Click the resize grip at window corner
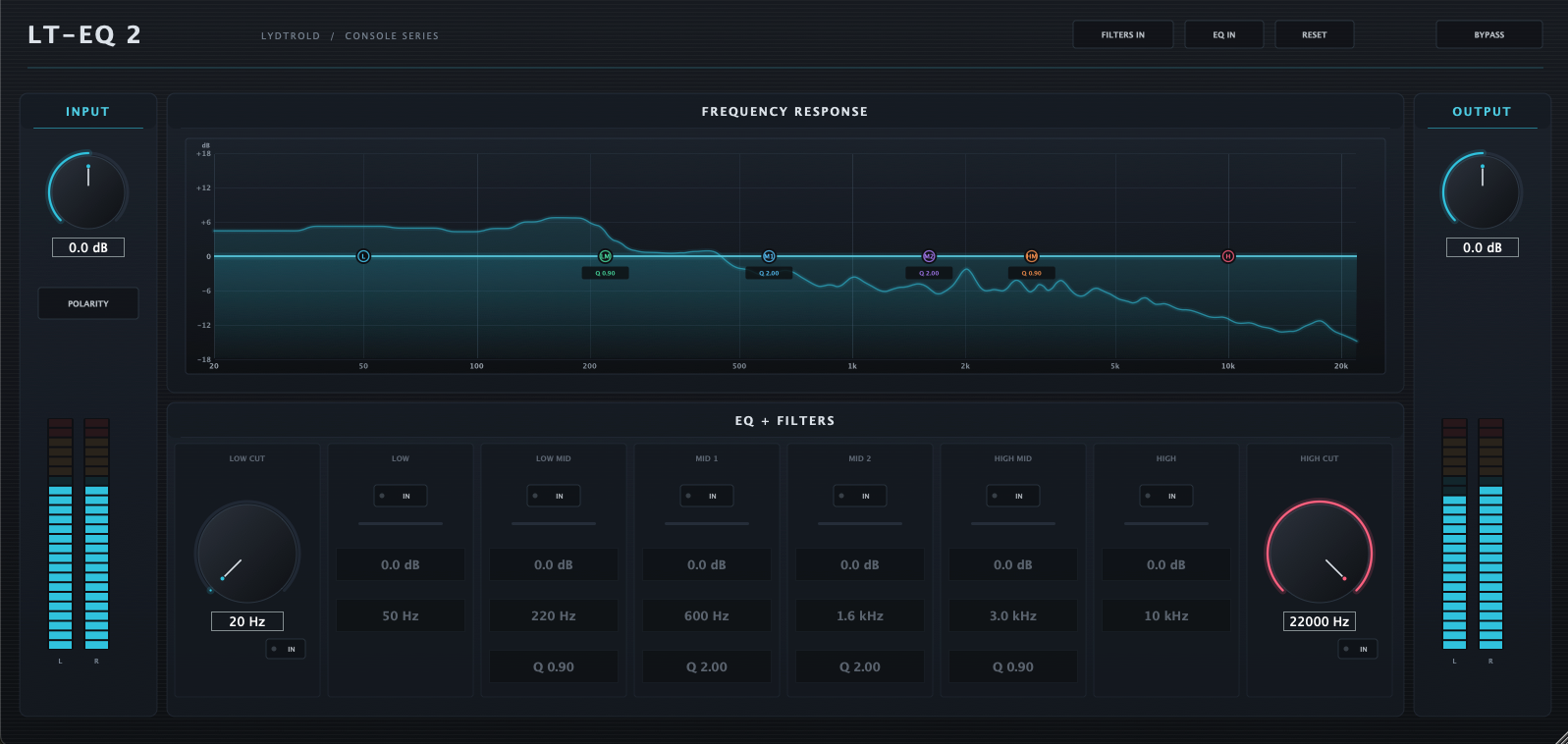 (x=1561, y=737)
